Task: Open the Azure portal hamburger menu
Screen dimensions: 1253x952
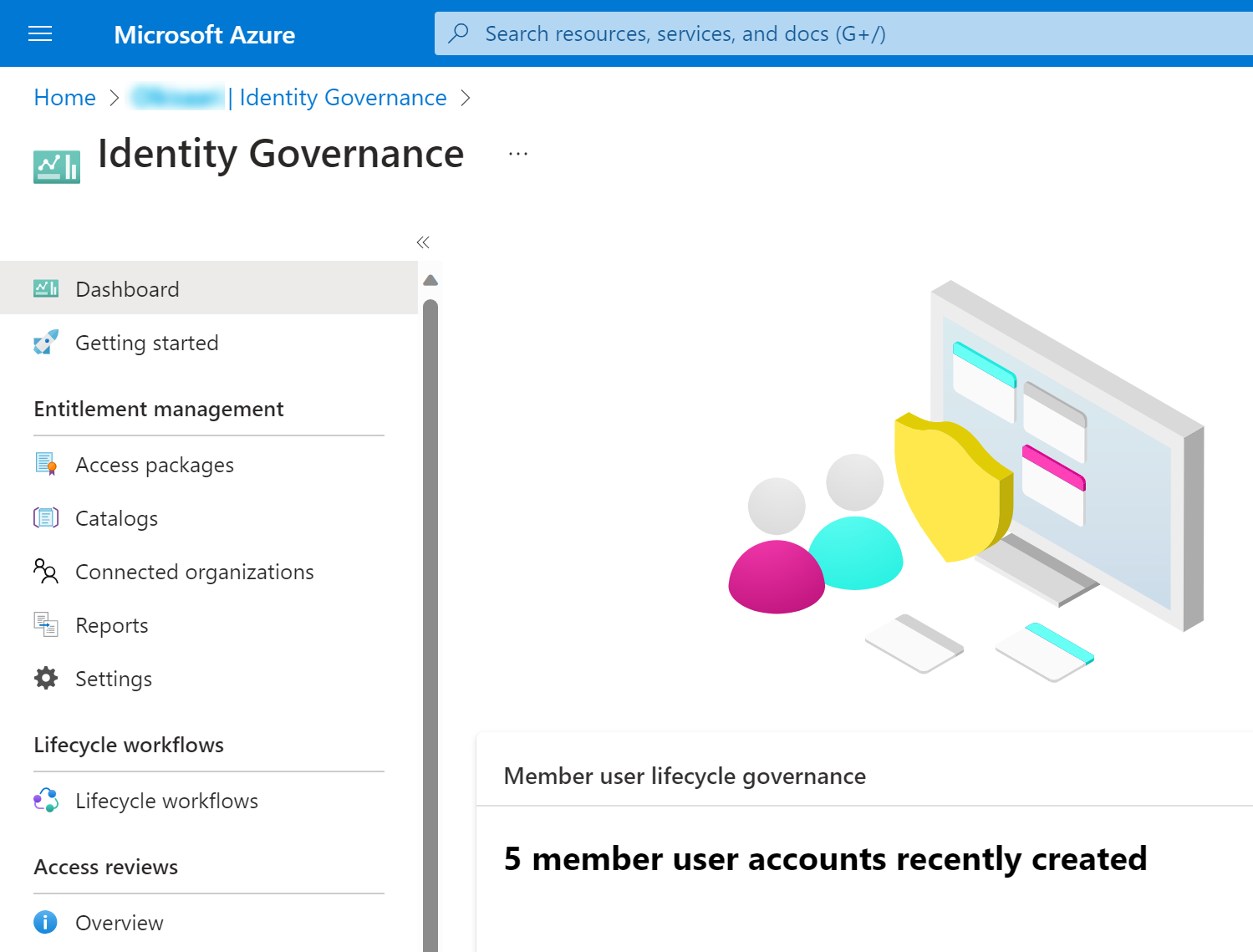Action: pyautogui.click(x=40, y=33)
